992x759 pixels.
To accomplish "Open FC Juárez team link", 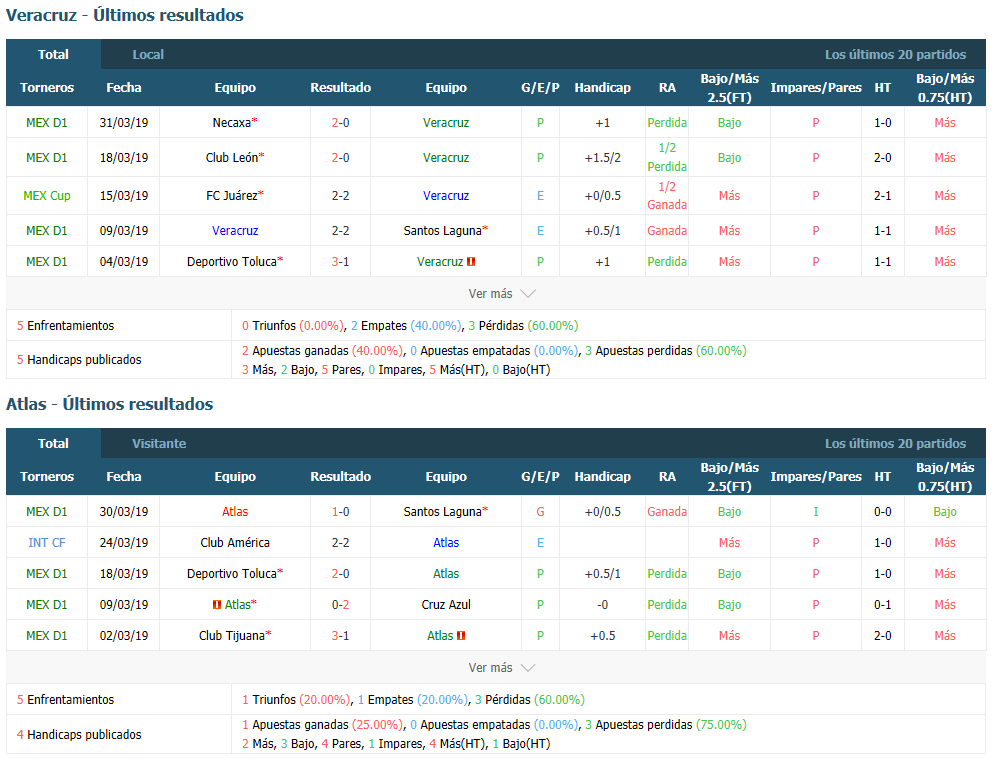I will coord(232,195).
